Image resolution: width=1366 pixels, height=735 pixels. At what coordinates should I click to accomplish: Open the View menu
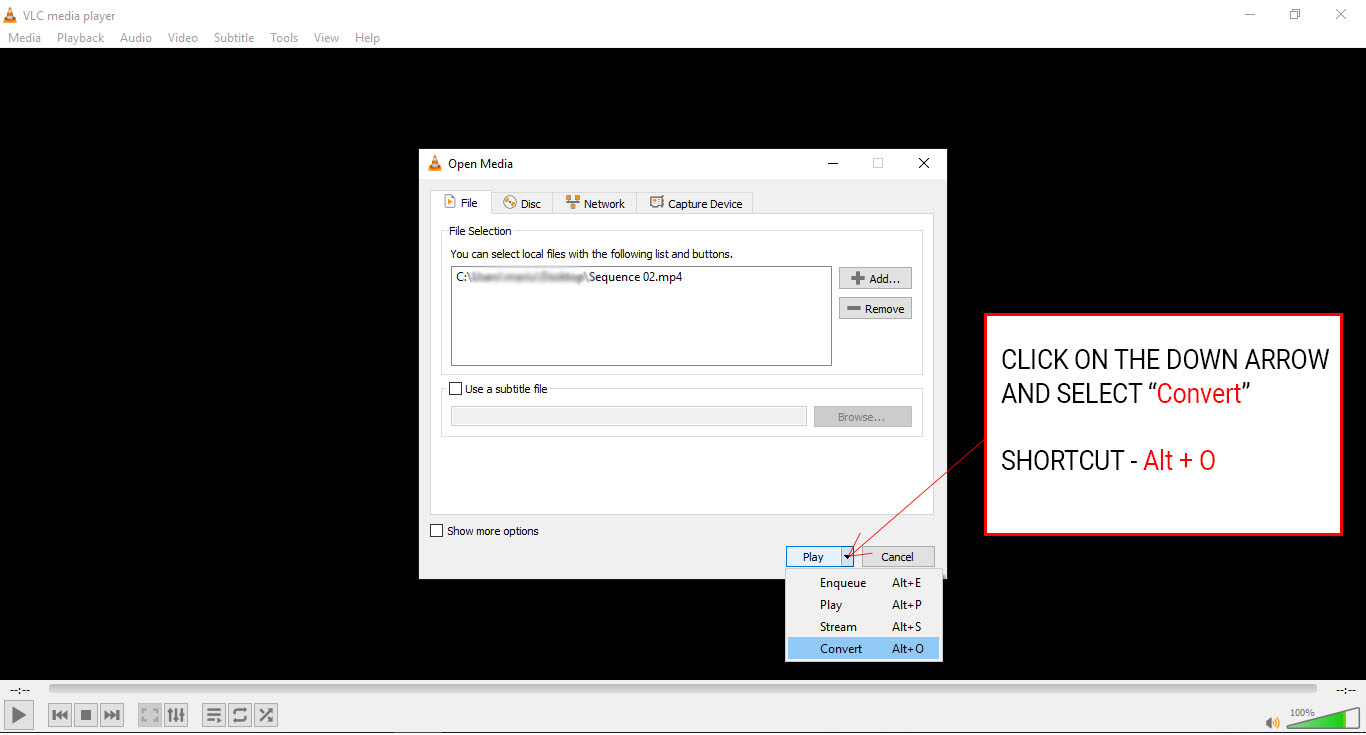point(326,38)
